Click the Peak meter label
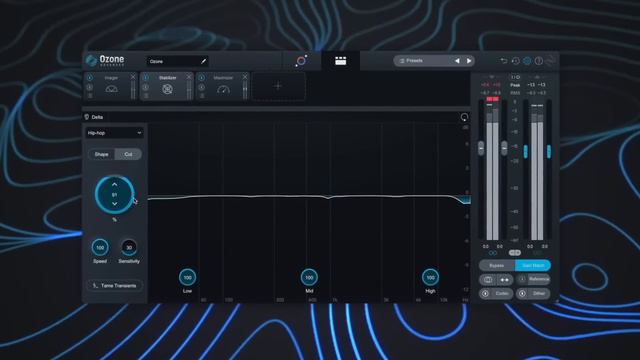Viewport: 640px width, 360px height. 516,85
